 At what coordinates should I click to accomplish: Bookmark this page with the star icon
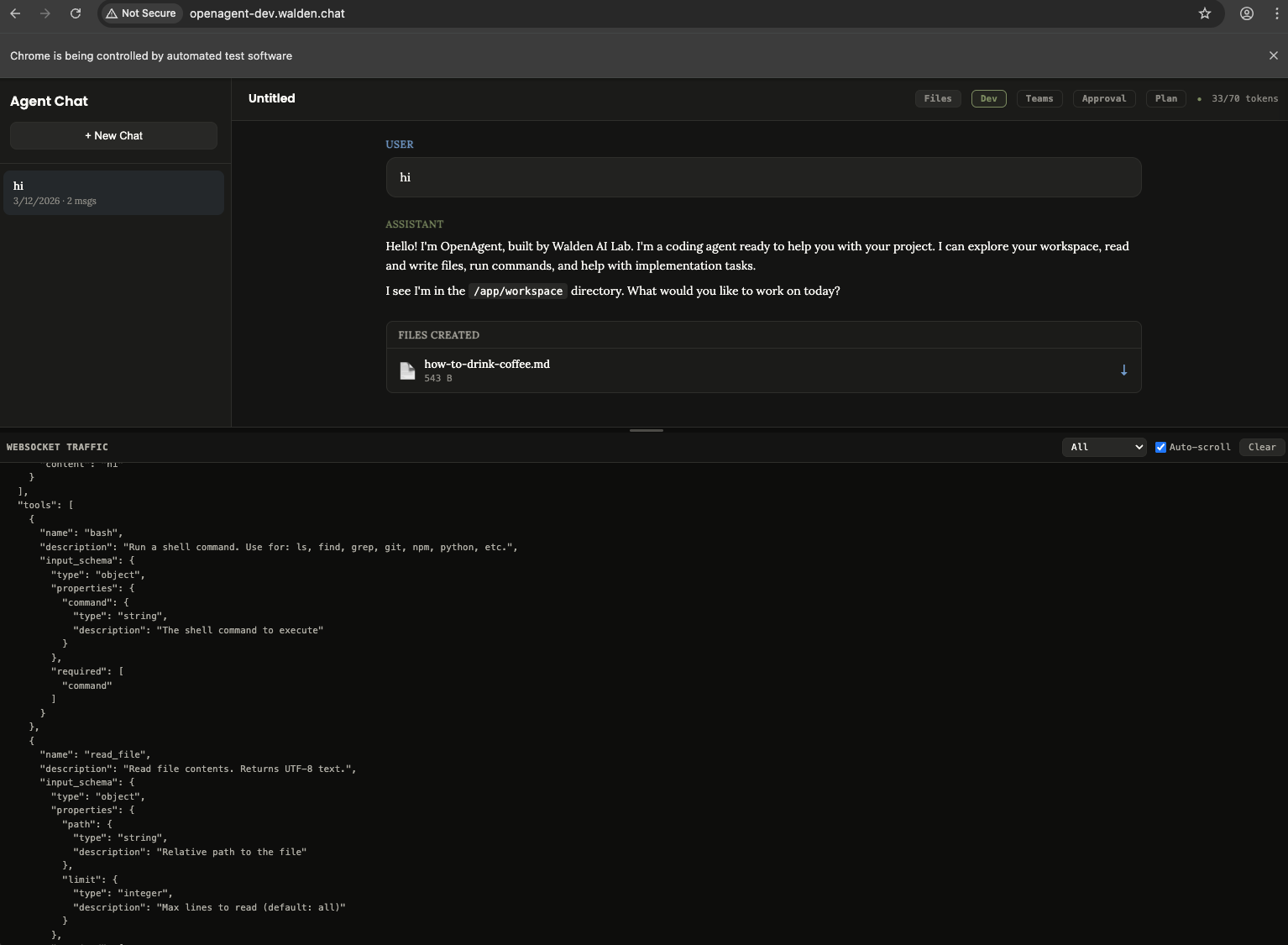1205,13
